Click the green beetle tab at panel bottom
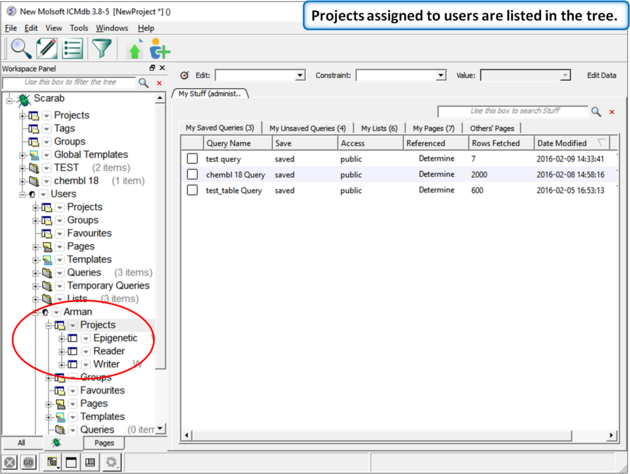Screen dimensions: 630x474 coord(56,442)
